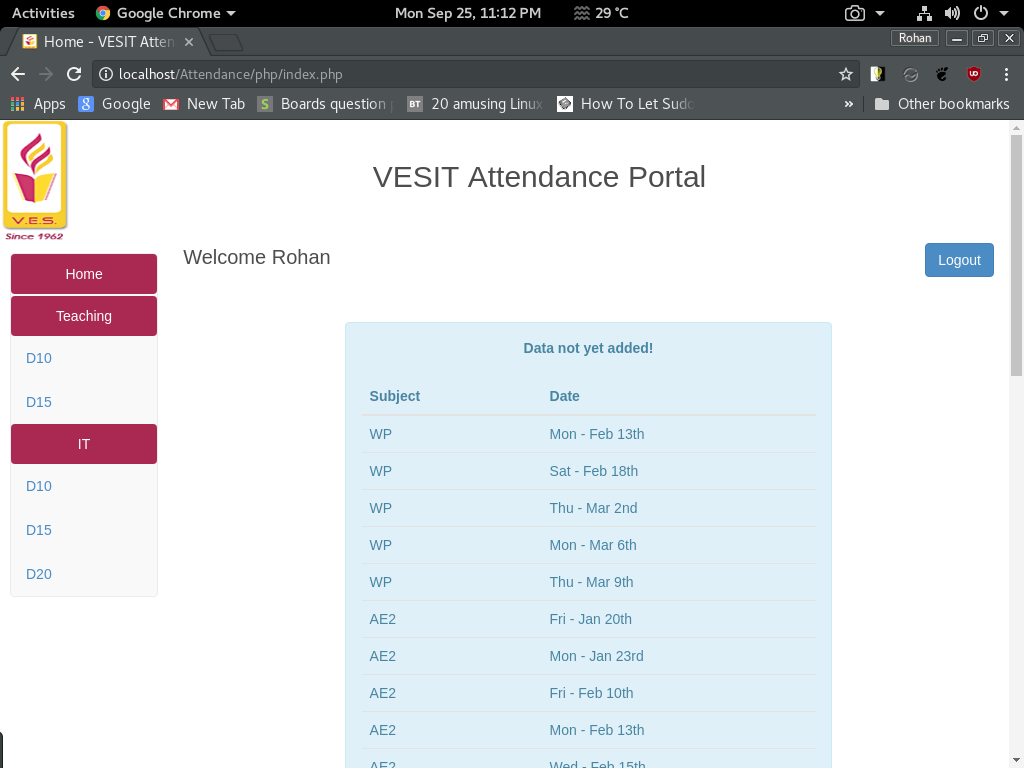Screen dimensions: 1024x768
Task: Open Chrome's three-dot menu
Action: [1006, 74]
